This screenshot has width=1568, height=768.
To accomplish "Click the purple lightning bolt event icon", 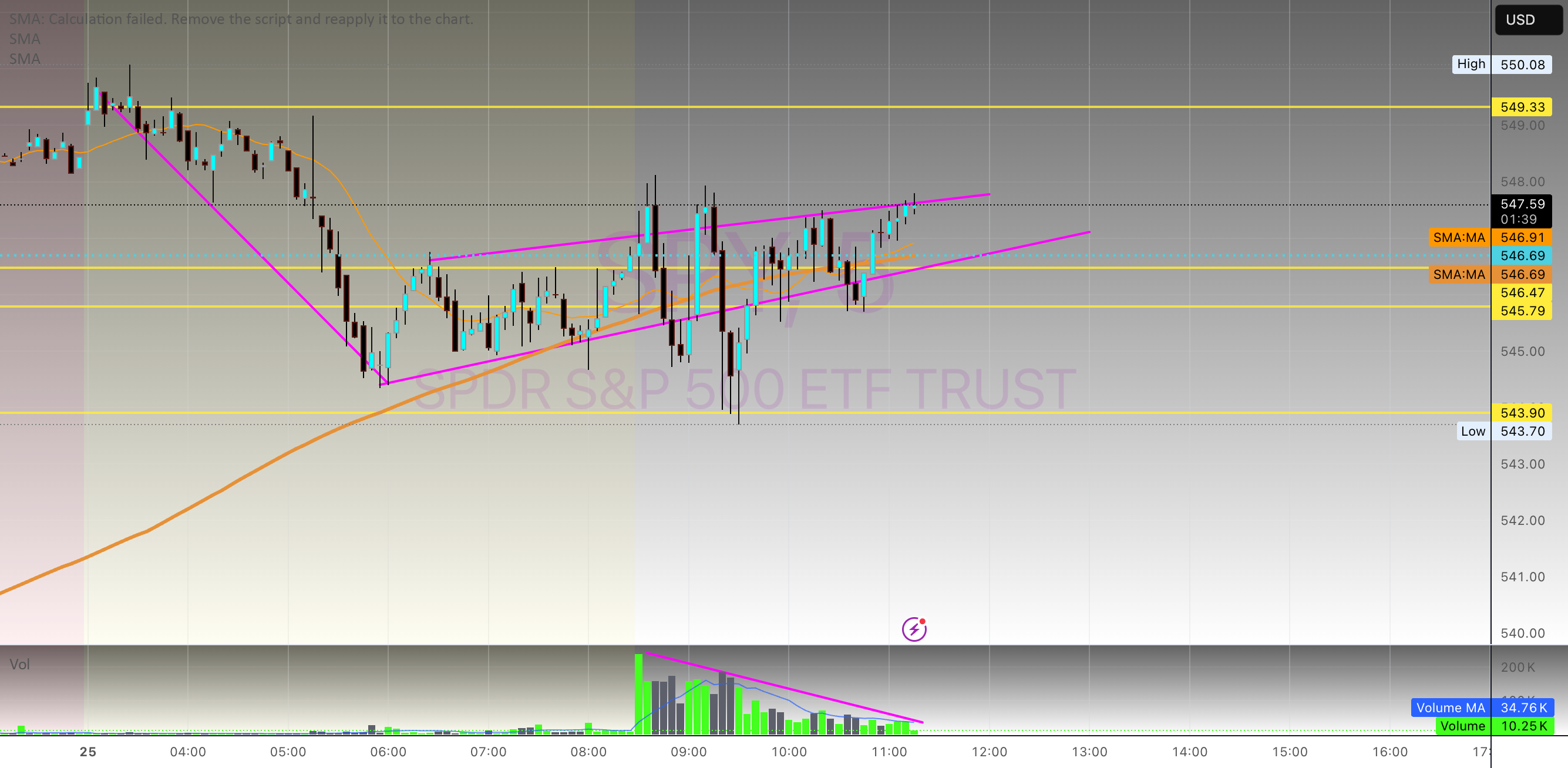I will [914, 629].
